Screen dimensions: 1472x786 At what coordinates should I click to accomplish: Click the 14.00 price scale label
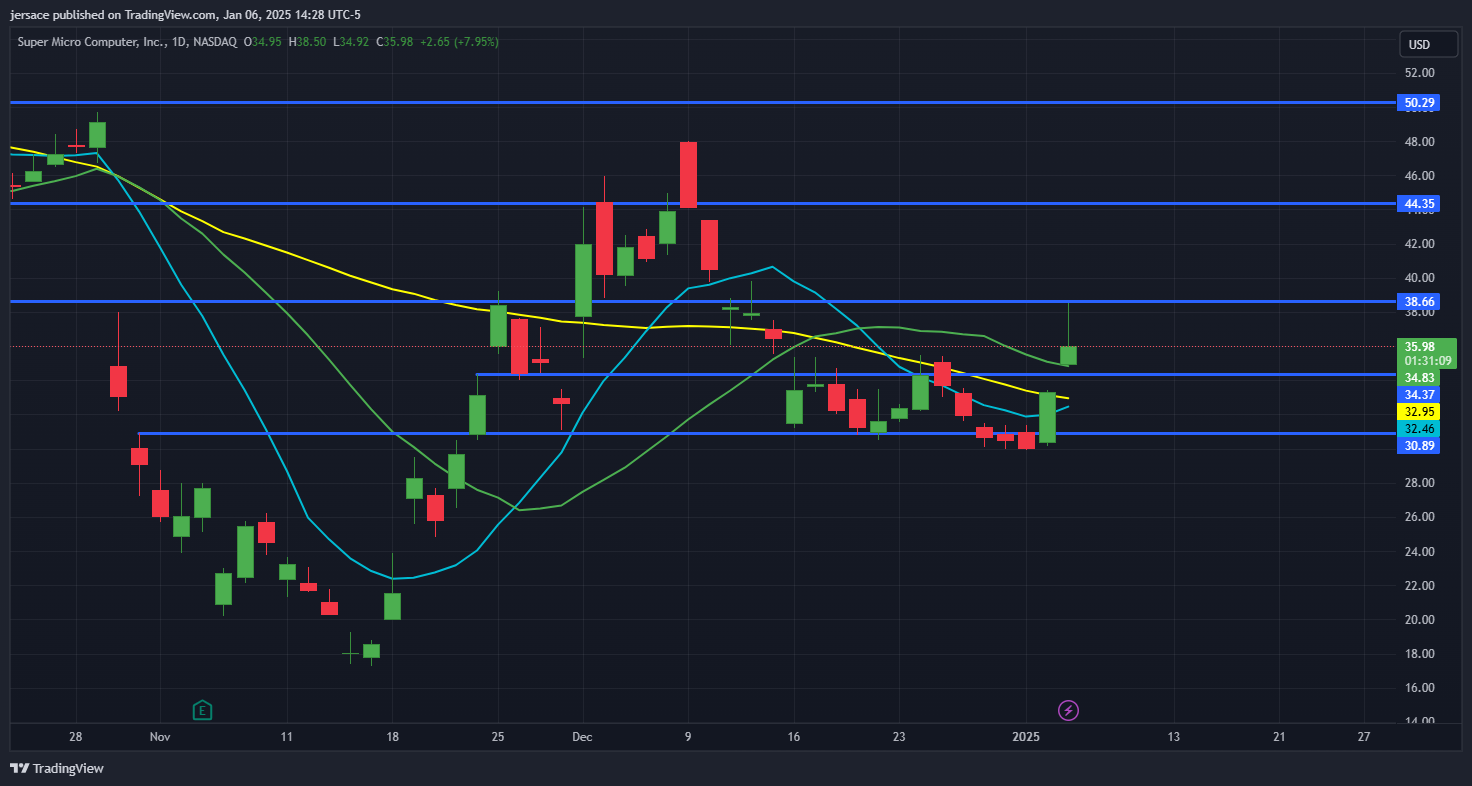tap(1419, 721)
